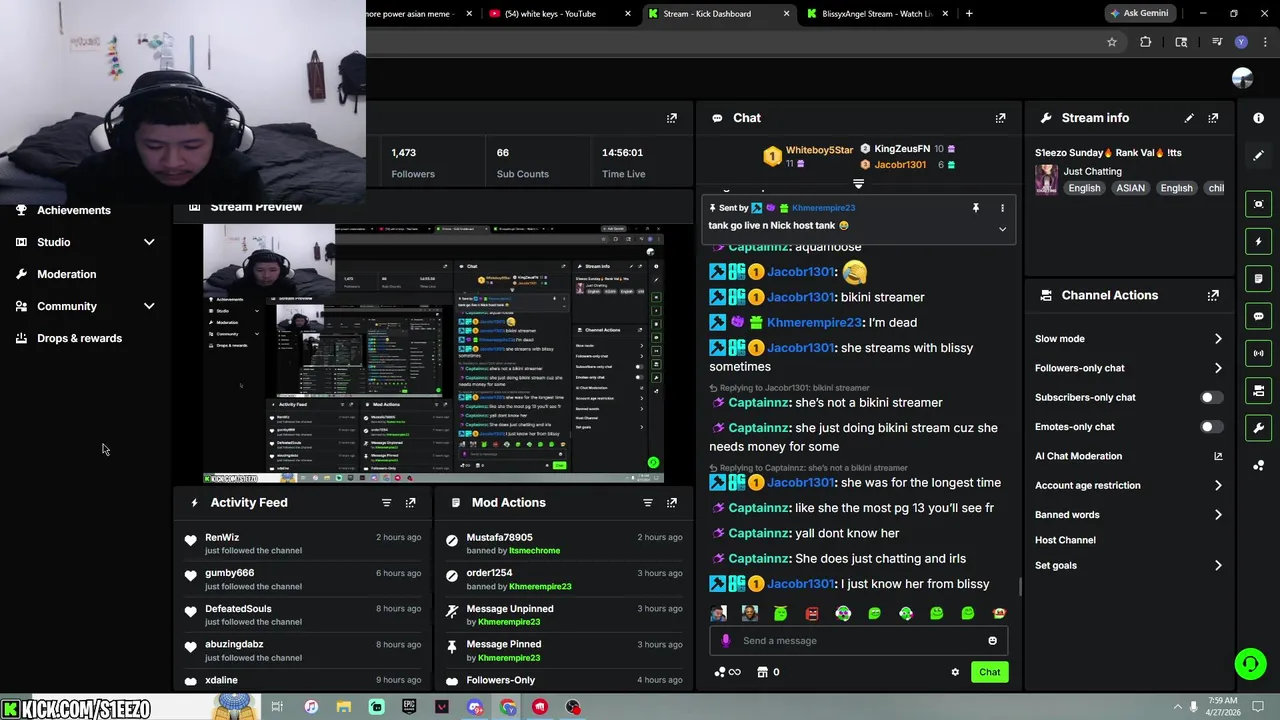Image resolution: width=1280 pixels, height=720 pixels.
Task: Open the info icon in right sidebar
Action: point(1258,118)
